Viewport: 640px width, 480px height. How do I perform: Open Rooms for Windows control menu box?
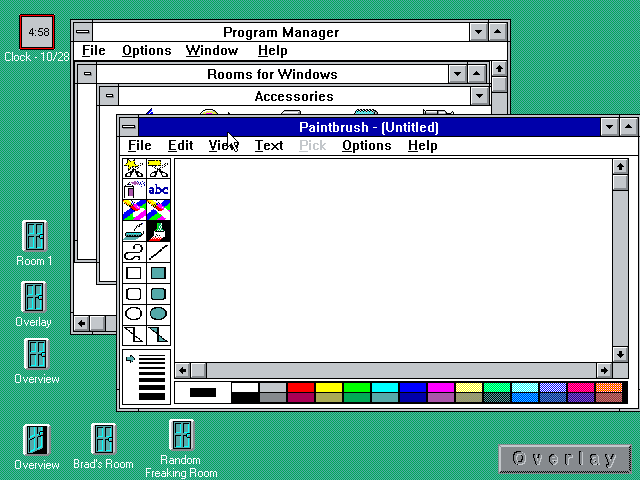(x=87, y=74)
